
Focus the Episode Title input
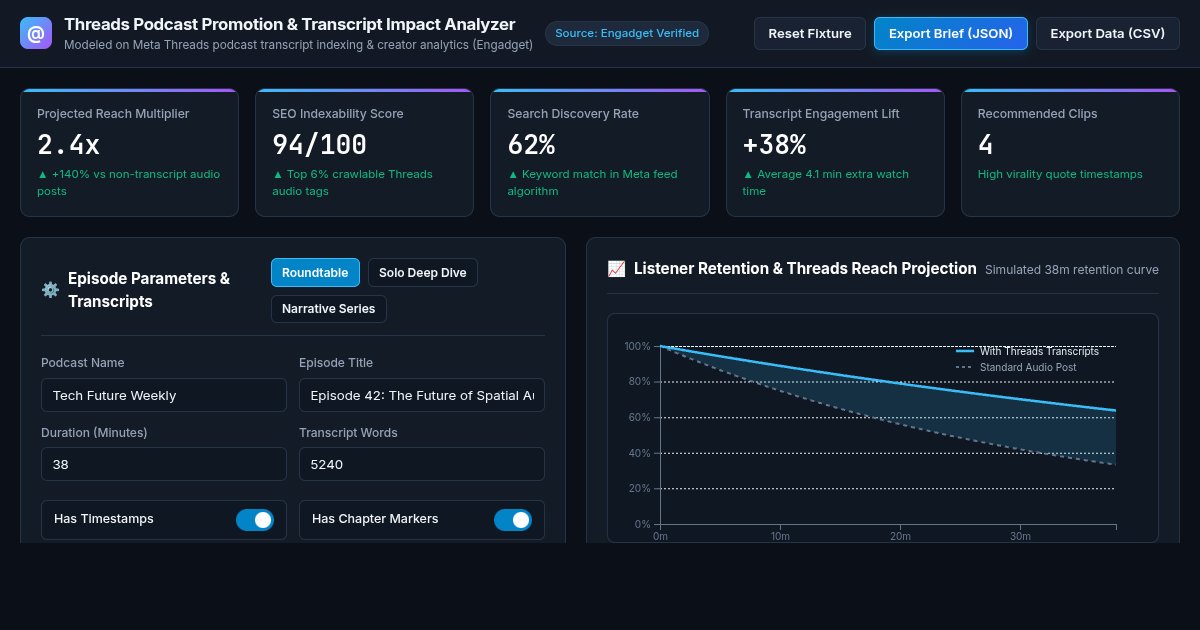point(422,395)
